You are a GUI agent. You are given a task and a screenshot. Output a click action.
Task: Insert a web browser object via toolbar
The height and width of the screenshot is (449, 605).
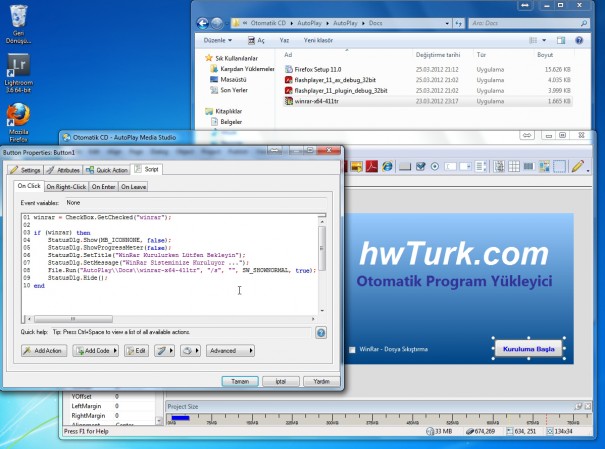[x=387, y=167]
